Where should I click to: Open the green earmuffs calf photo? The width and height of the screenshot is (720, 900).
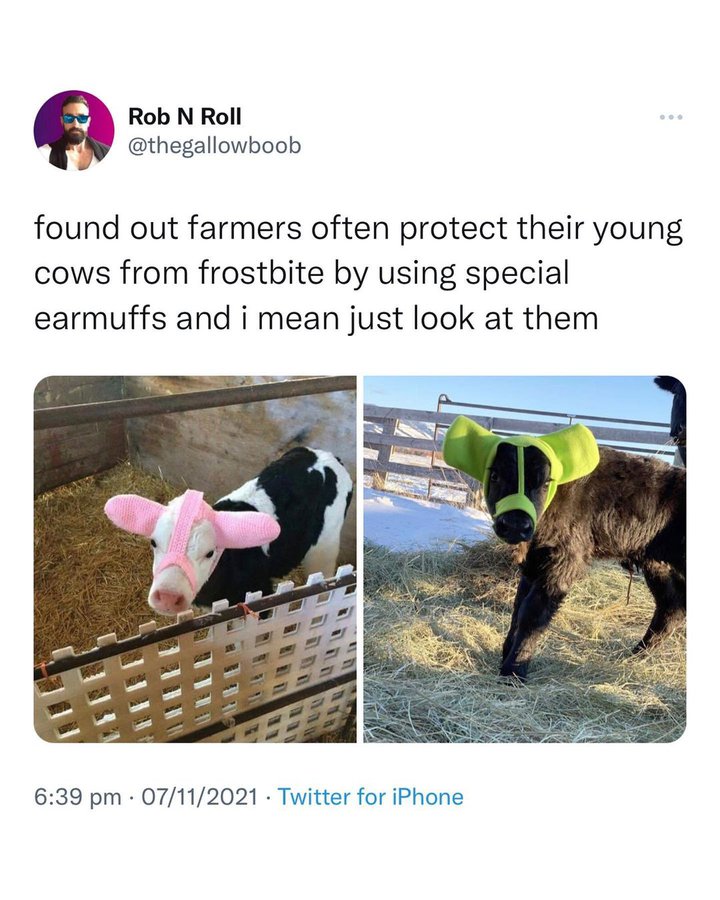[x=525, y=559]
